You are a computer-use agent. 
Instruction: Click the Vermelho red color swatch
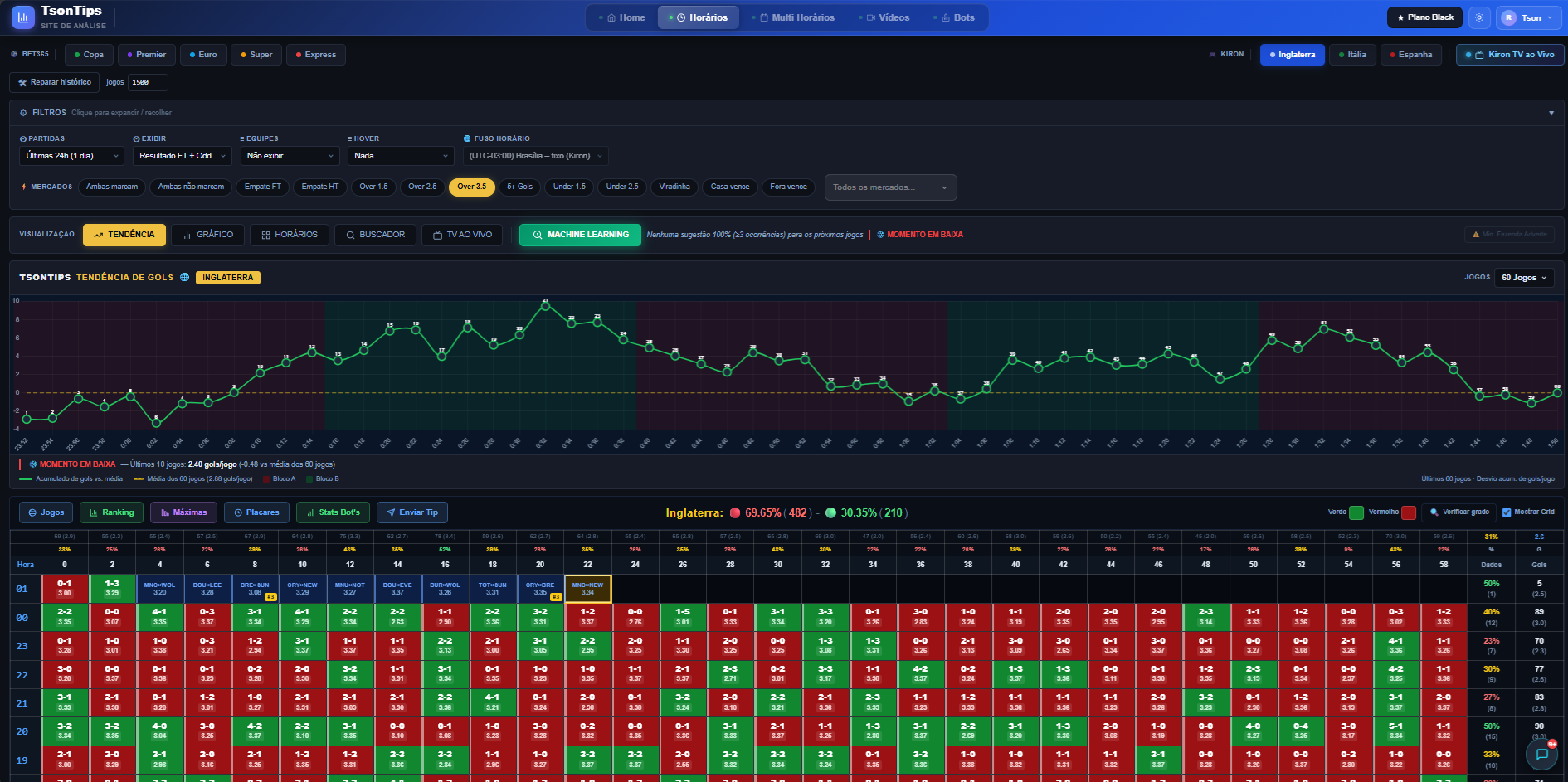(x=1409, y=512)
